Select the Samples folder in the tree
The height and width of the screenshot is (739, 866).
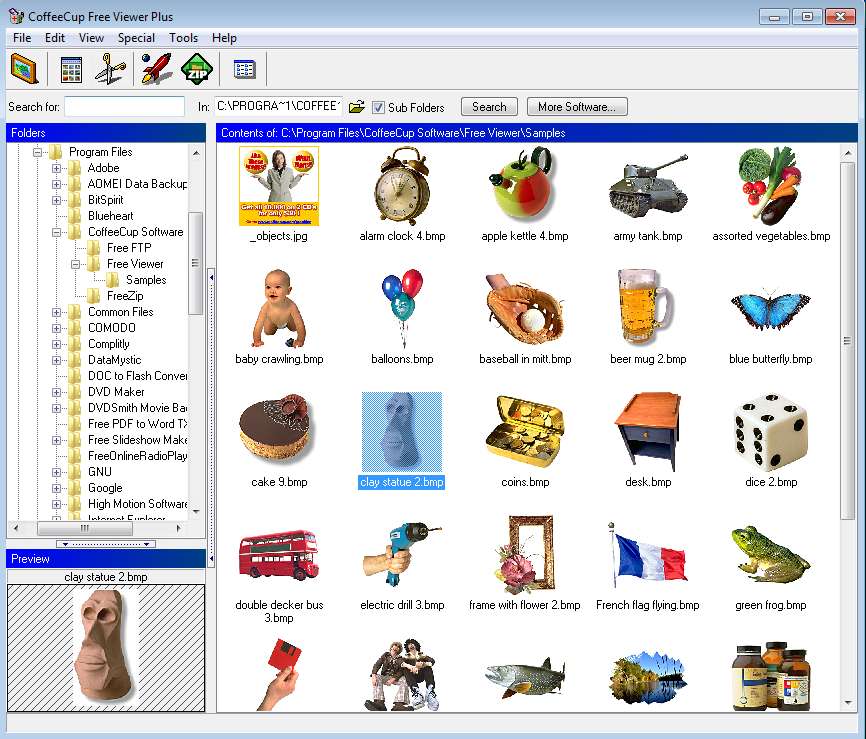(x=146, y=280)
